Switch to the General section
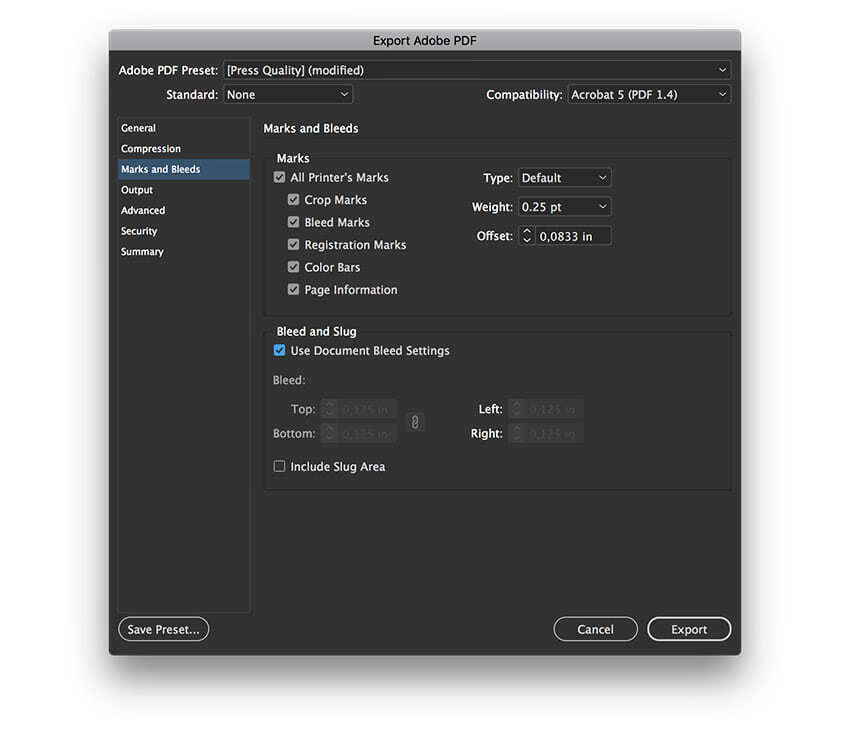 (139, 128)
